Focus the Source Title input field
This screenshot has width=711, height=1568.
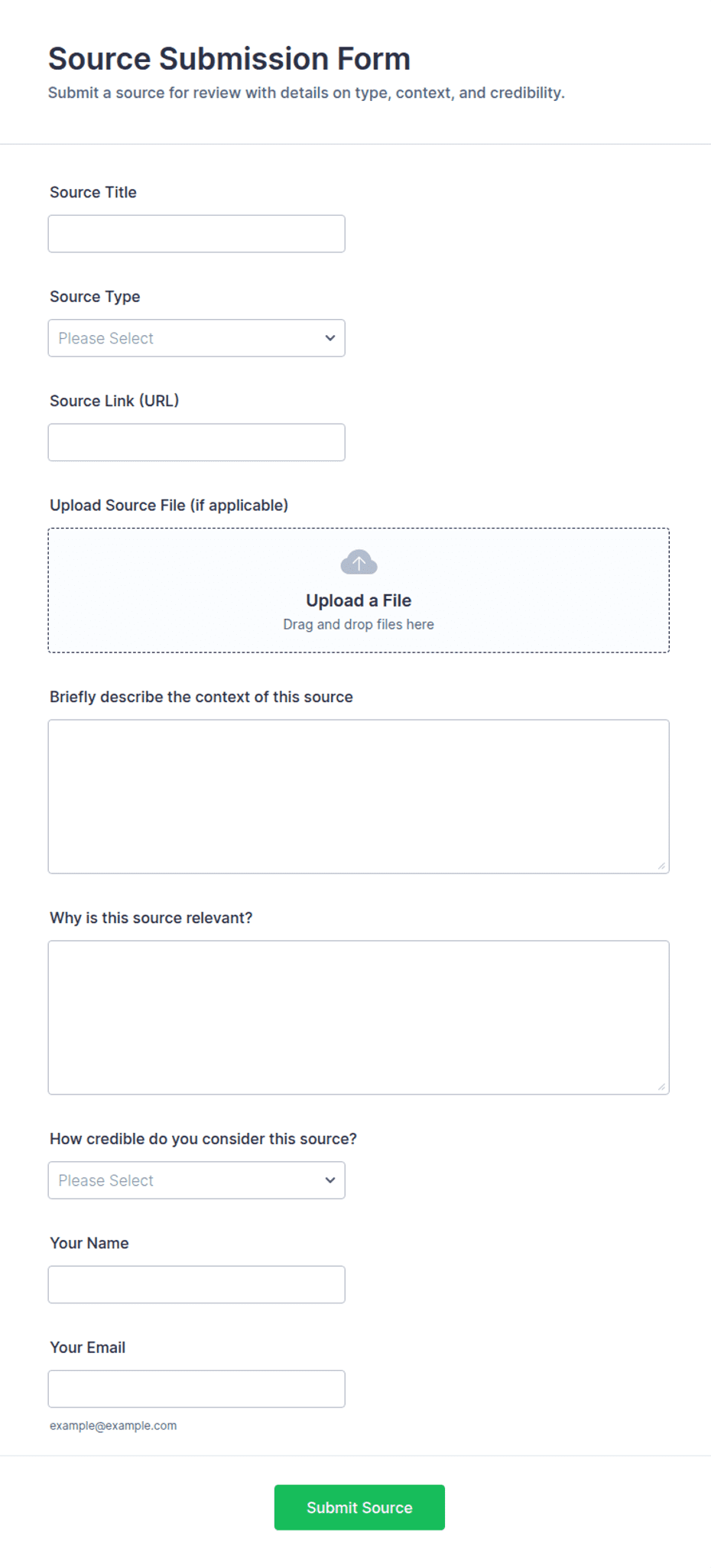pyautogui.click(x=196, y=234)
